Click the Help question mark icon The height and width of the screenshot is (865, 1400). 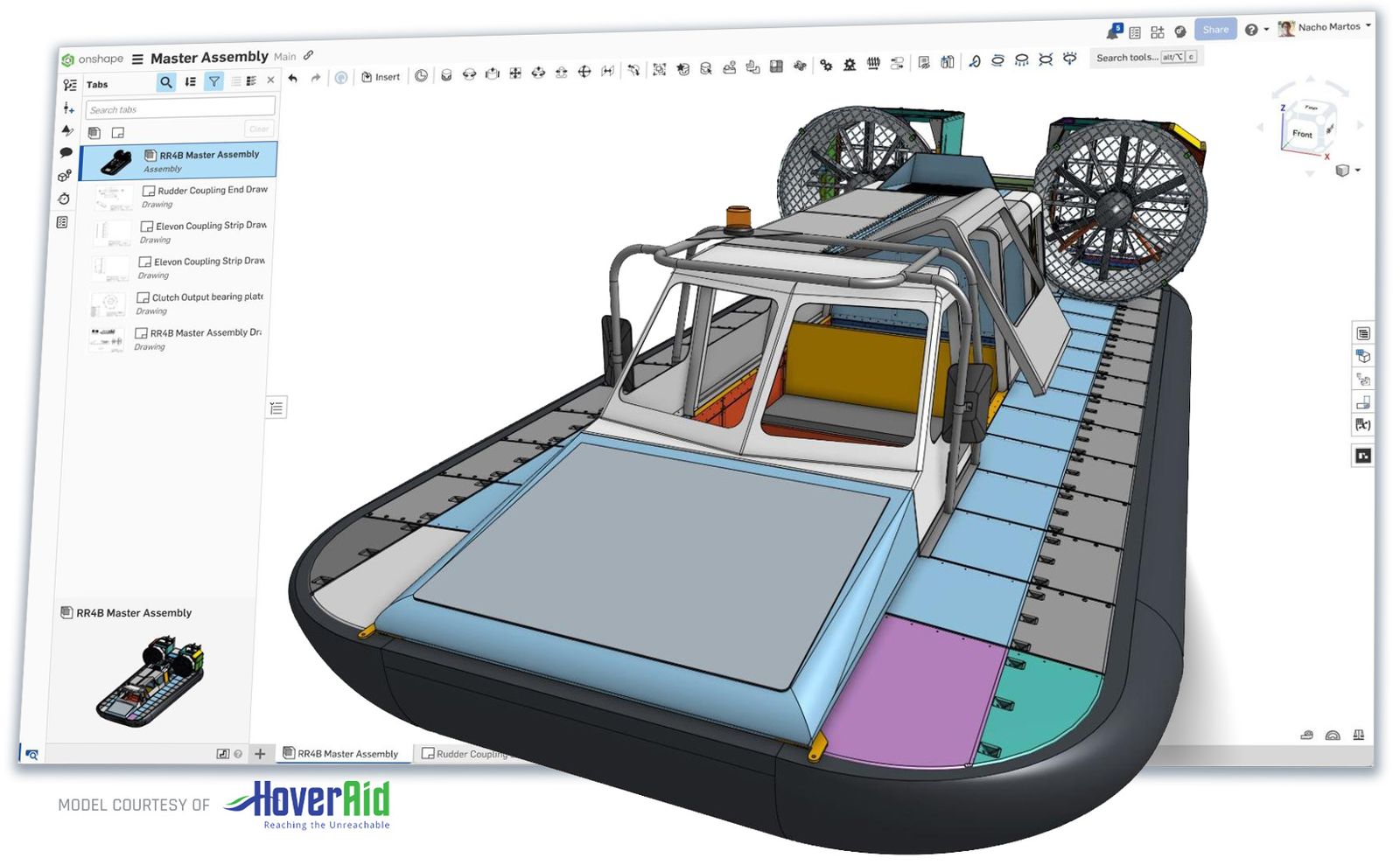pyautogui.click(x=1250, y=29)
